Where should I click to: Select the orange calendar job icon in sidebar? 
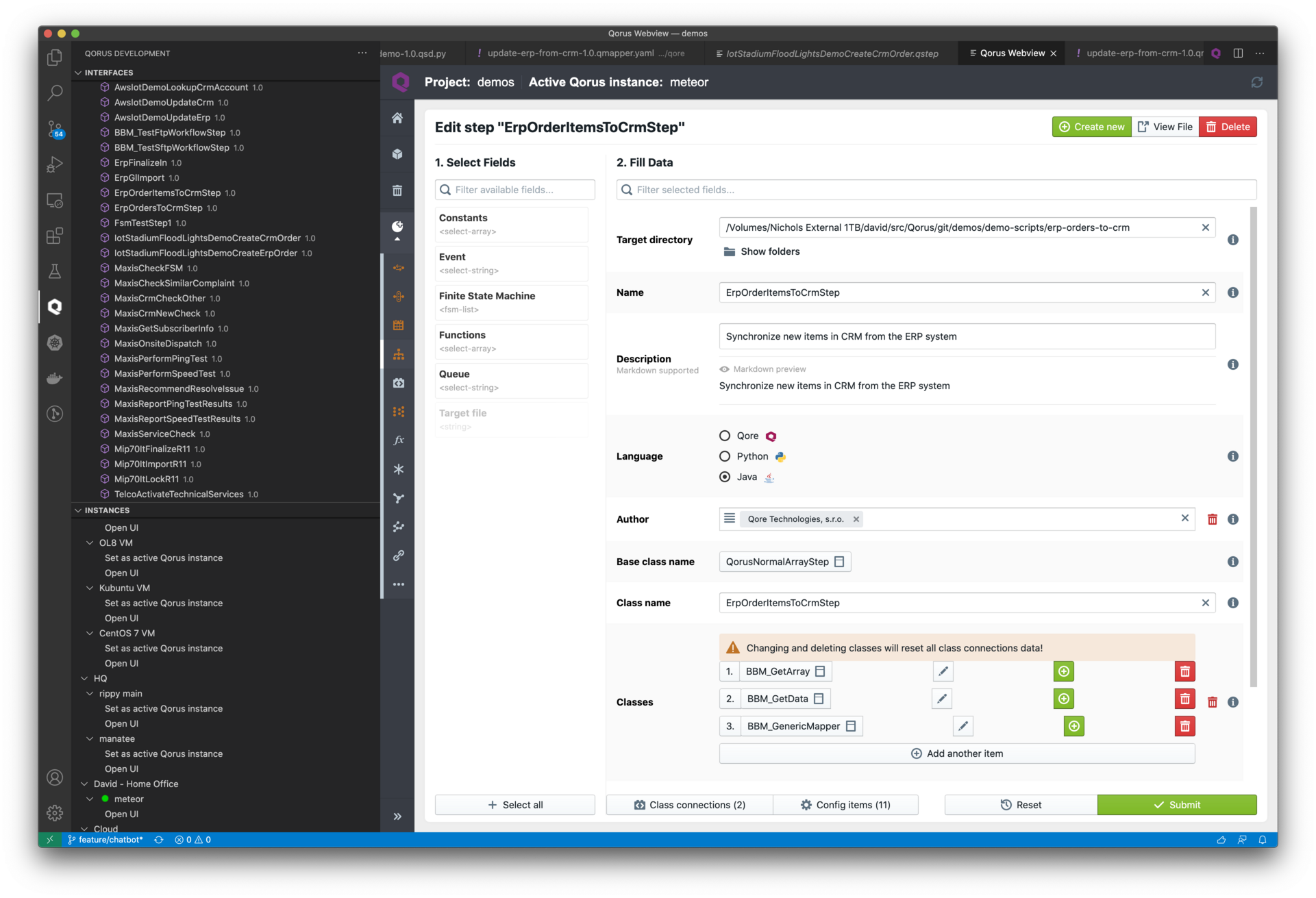tap(398, 325)
